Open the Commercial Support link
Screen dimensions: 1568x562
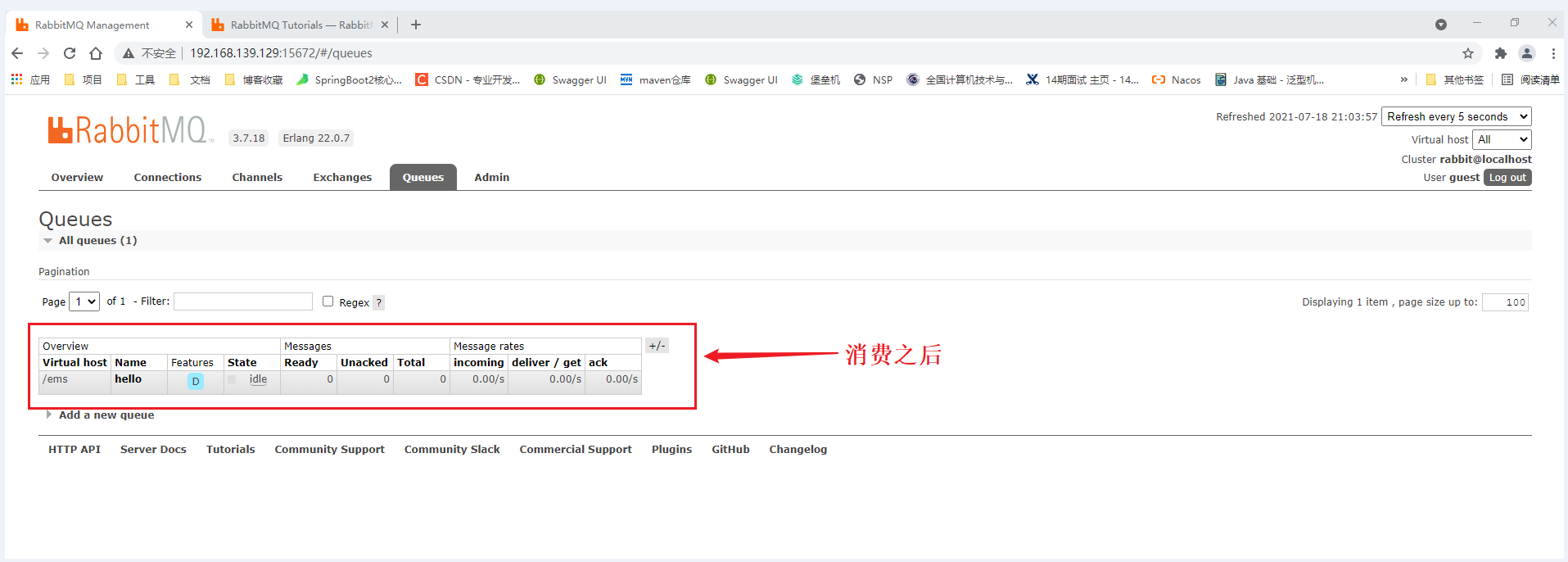pyautogui.click(x=576, y=449)
